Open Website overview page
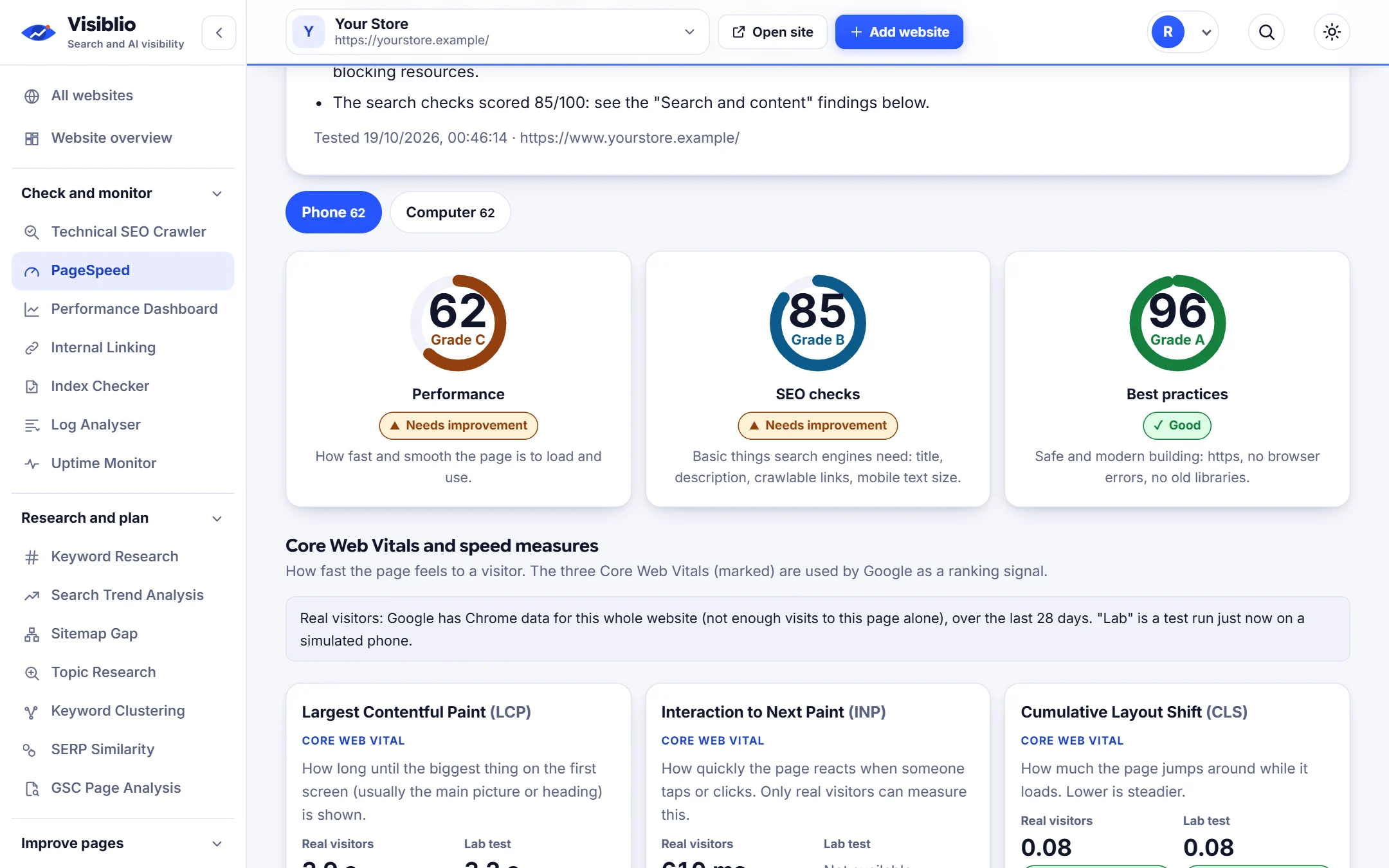Screen dimensions: 1389x868 coord(123,138)
